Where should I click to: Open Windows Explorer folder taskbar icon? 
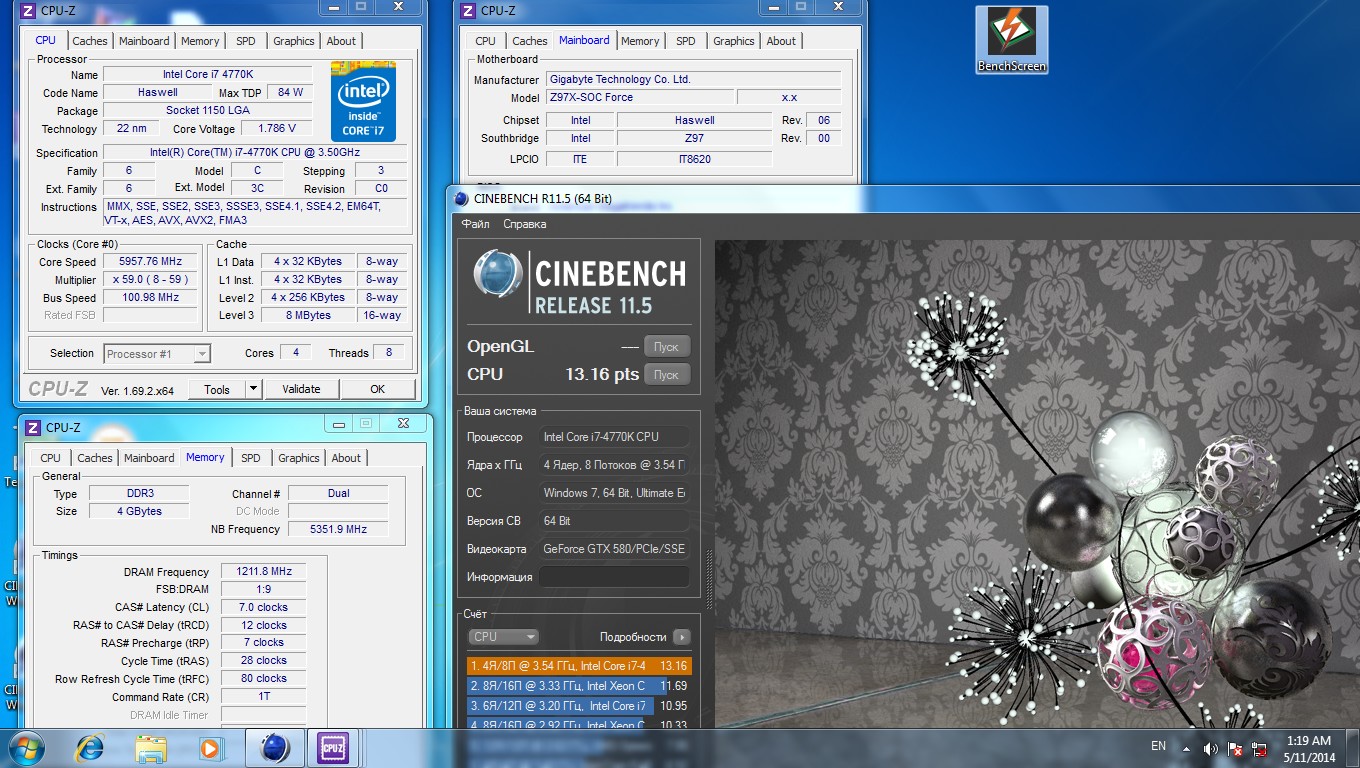coord(151,748)
